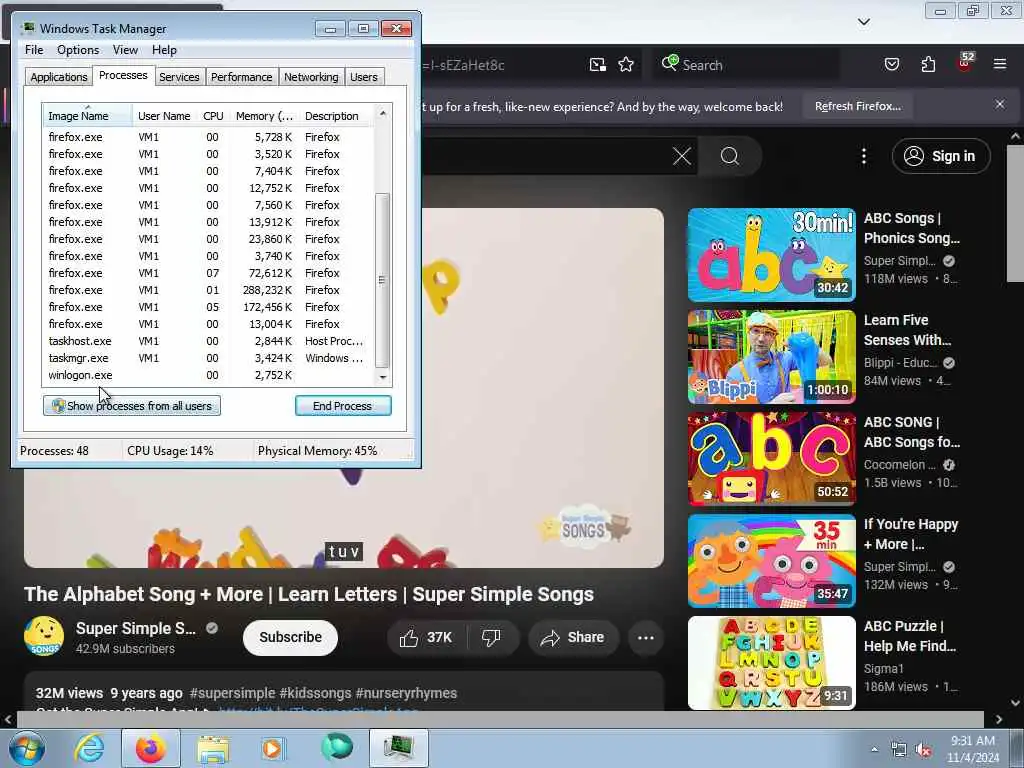Open the network tray icon
1024x768 pixels.
click(x=899, y=750)
